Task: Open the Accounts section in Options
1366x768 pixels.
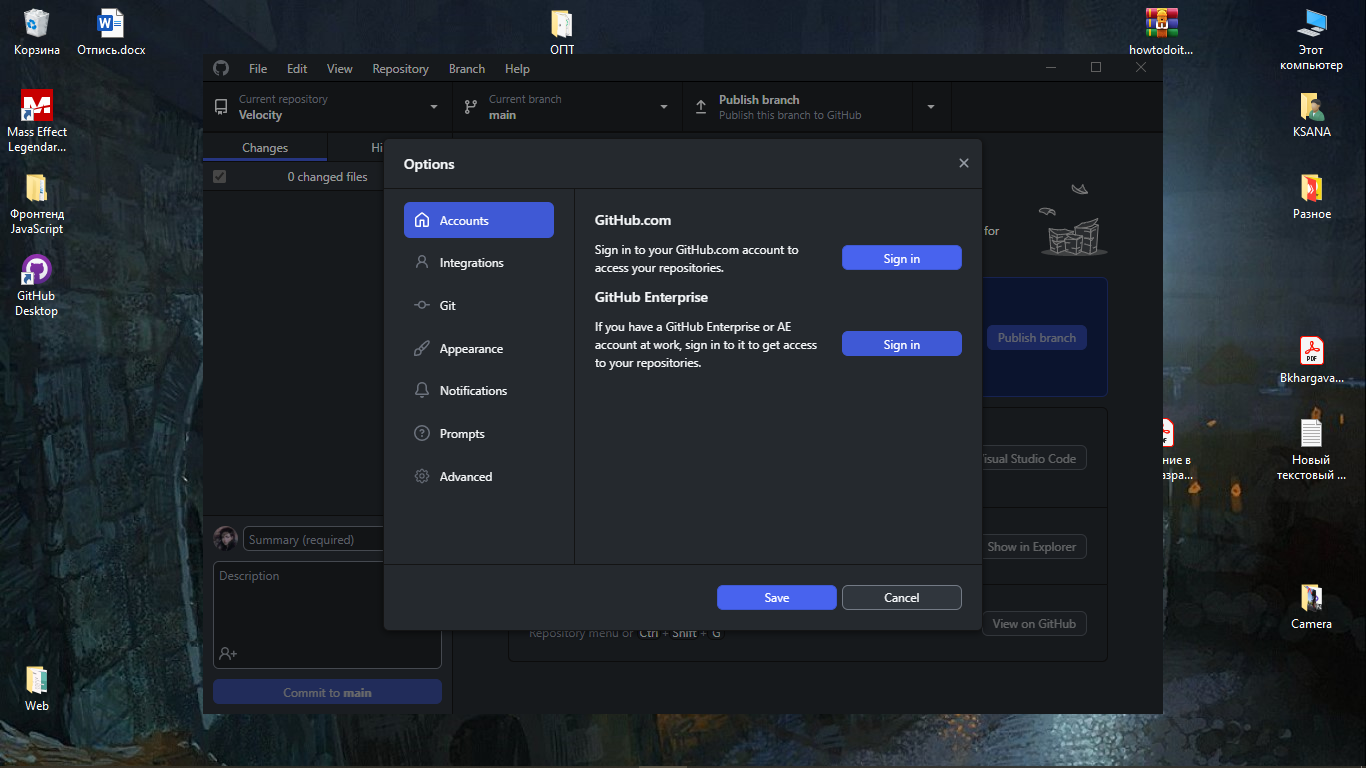Action: click(x=478, y=220)
